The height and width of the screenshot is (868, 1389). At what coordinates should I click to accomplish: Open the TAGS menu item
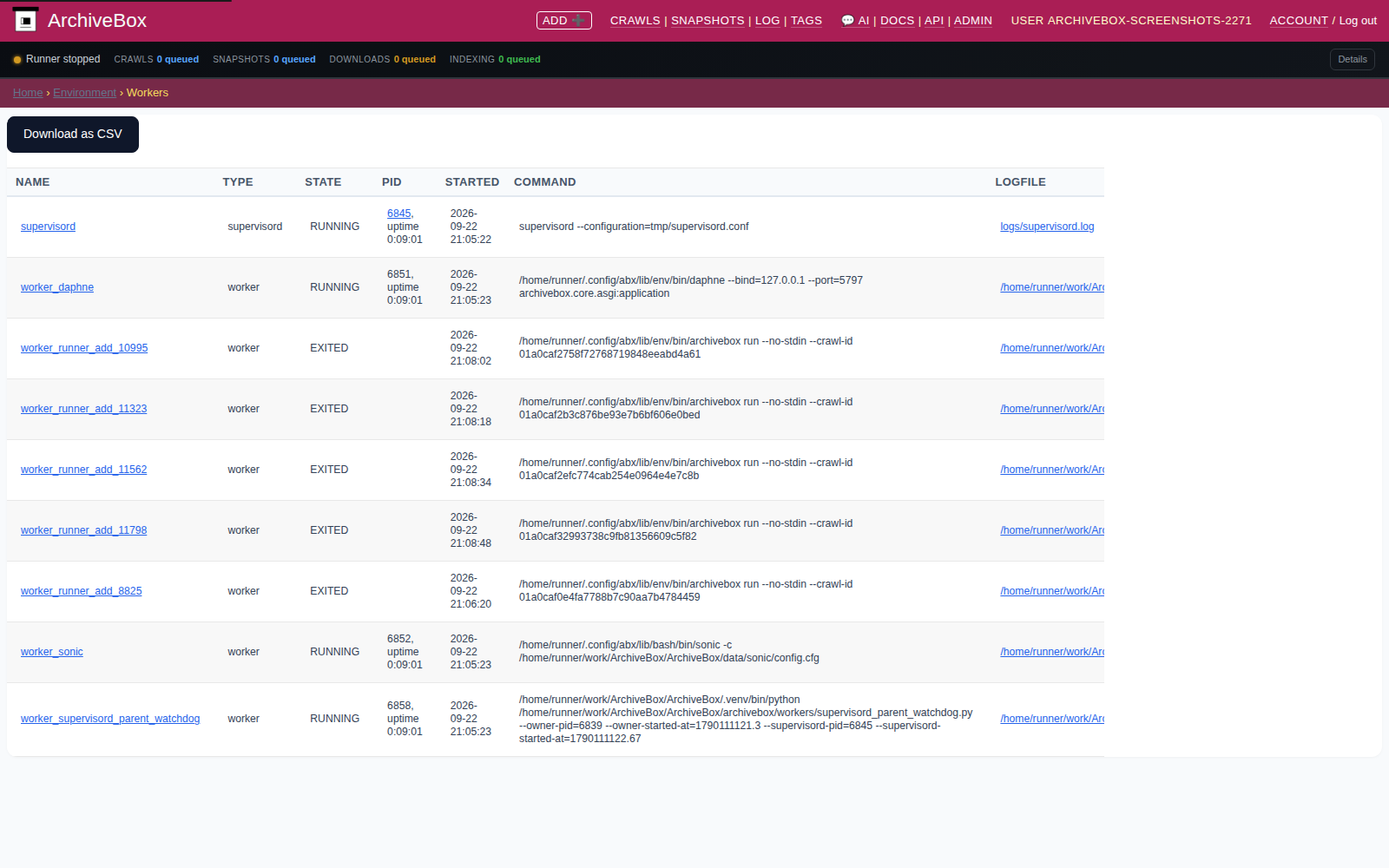click(x=806, y=20)
